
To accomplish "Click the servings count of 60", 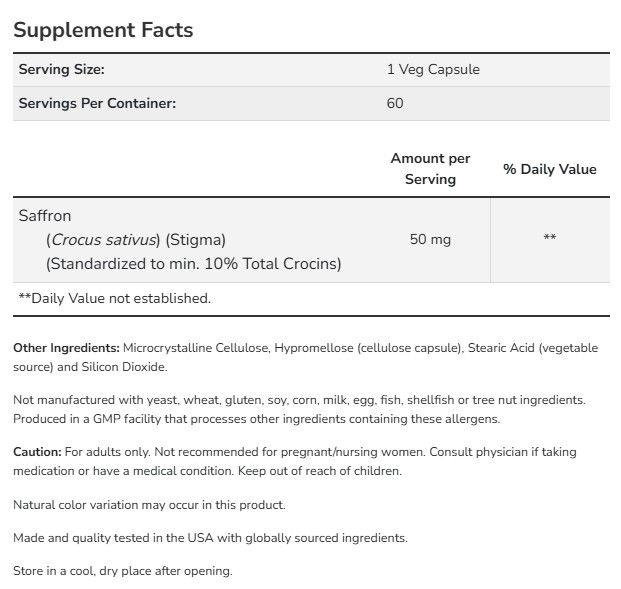I will tap(395, 103).
